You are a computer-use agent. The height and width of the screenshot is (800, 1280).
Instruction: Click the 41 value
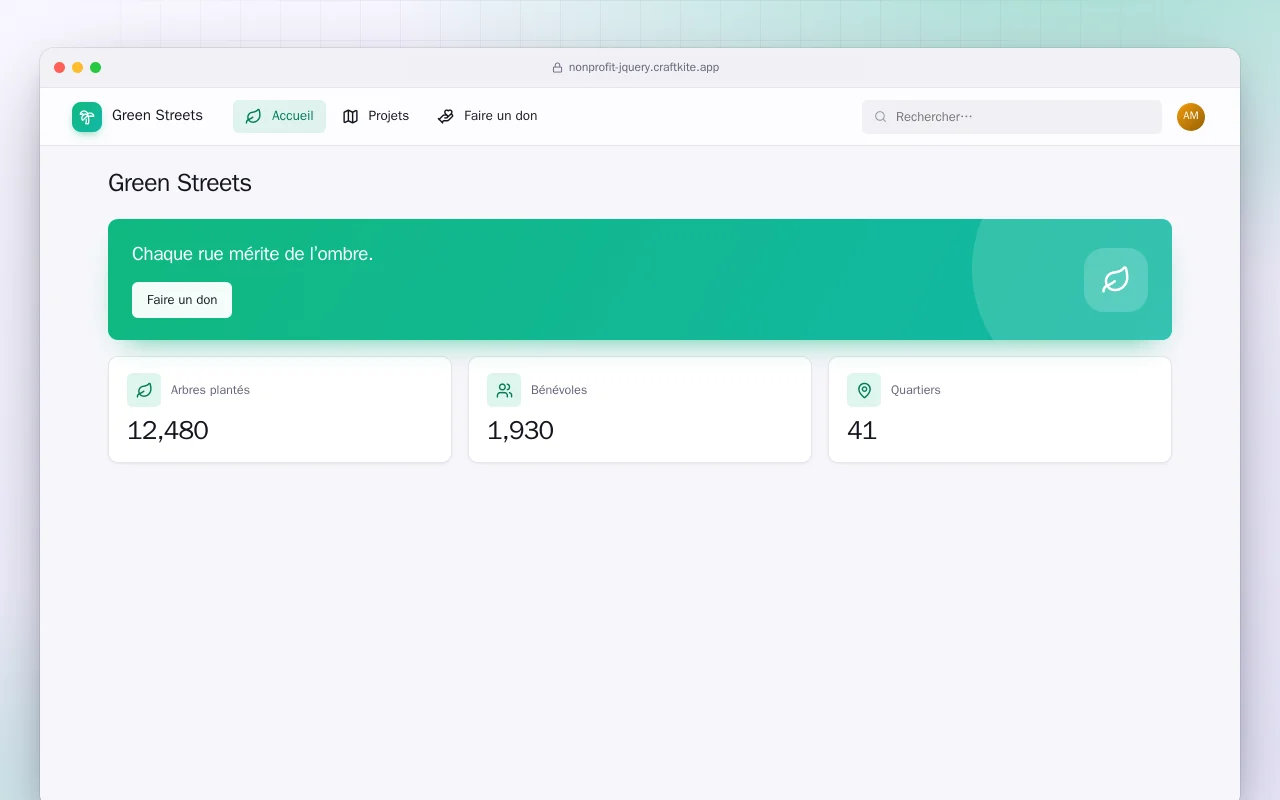point(862,430)
